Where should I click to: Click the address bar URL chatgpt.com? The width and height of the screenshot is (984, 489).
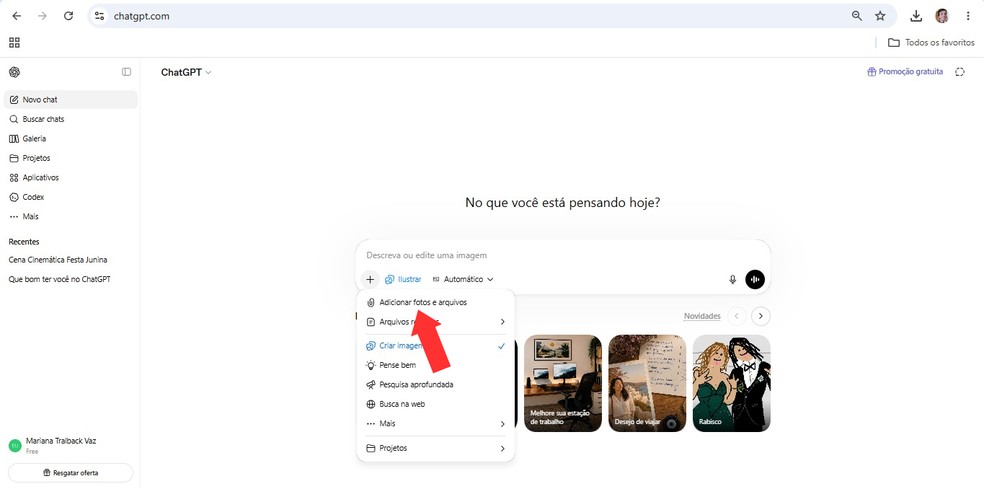tap(142, 16)
